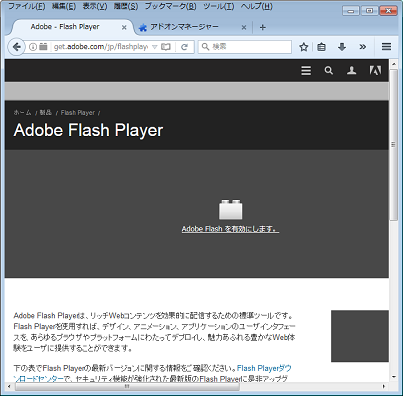Viewport: 403px width, 396px height.
Task: Click the scroll left arrow
Action: click(x=9, y=387)
